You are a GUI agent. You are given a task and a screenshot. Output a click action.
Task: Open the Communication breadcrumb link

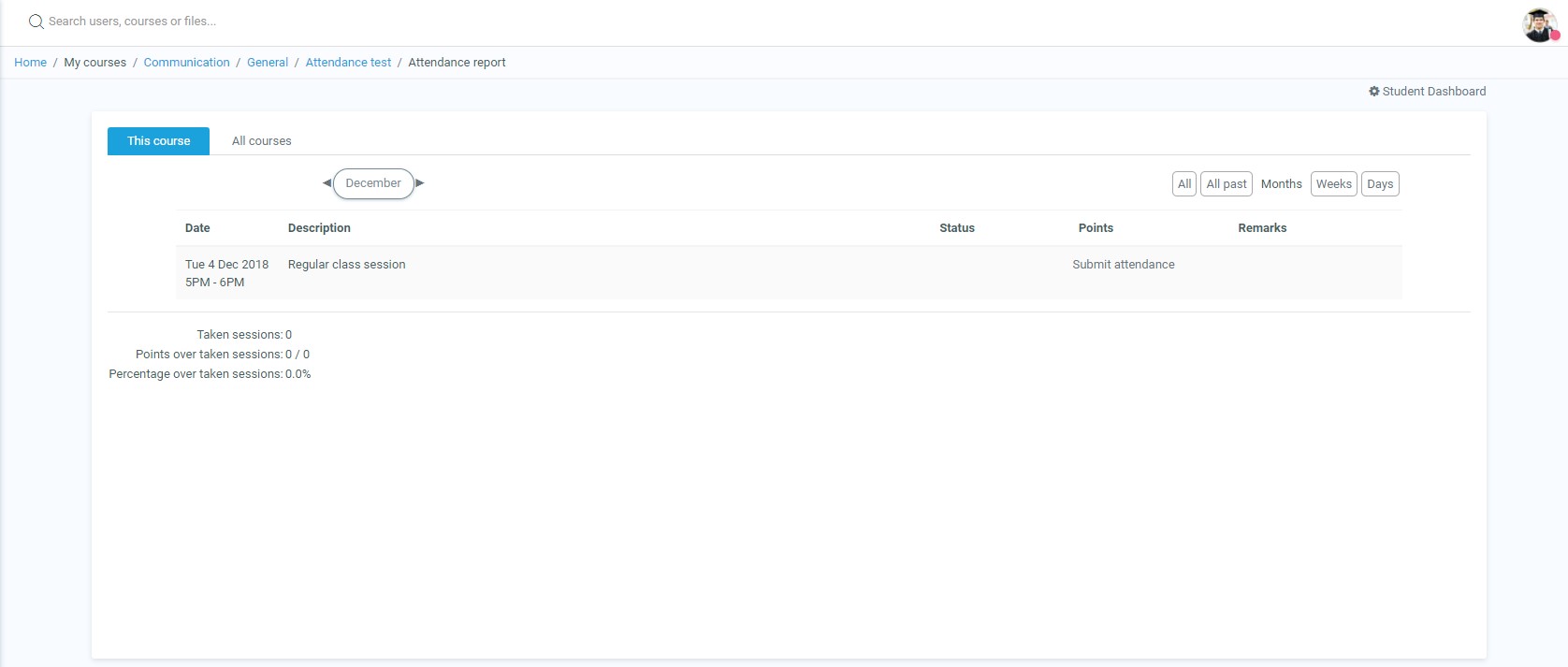tap(186, 63)
